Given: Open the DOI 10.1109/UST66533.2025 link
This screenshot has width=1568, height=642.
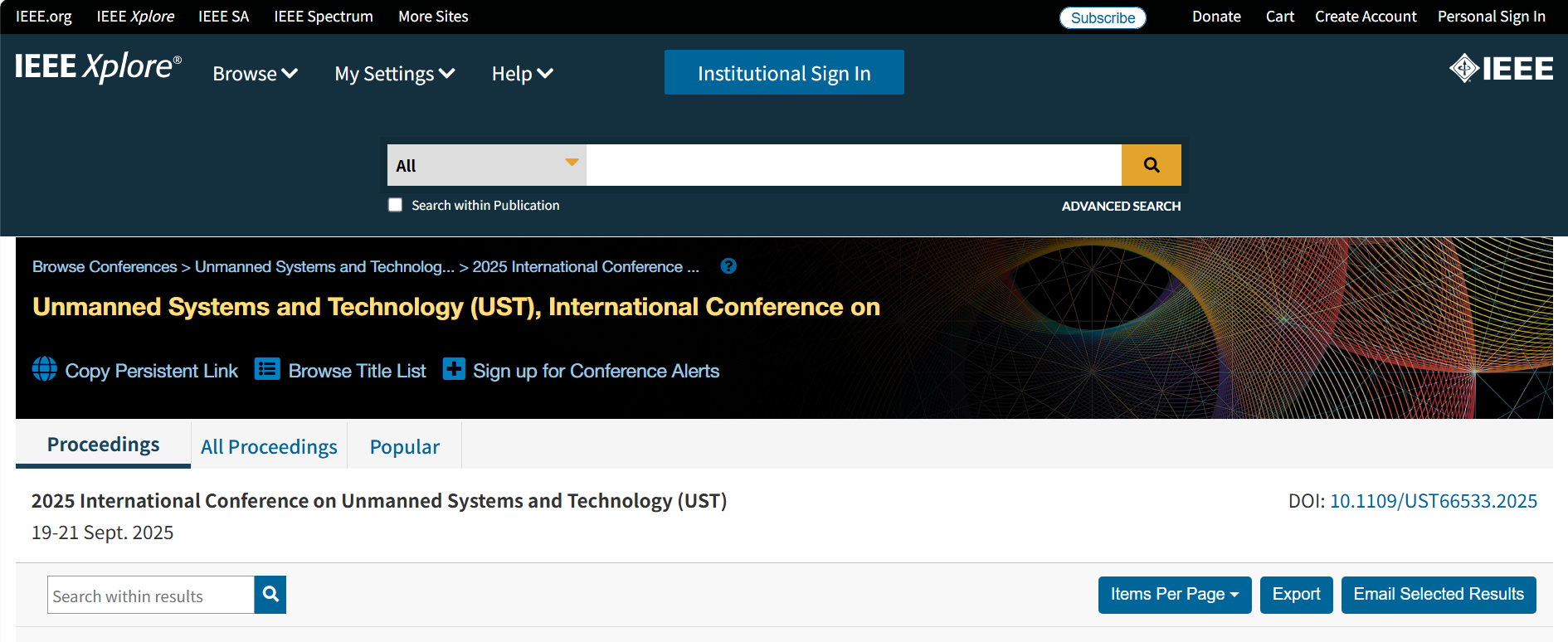Looking at the screenshot, I should (x=1433, y=501).
